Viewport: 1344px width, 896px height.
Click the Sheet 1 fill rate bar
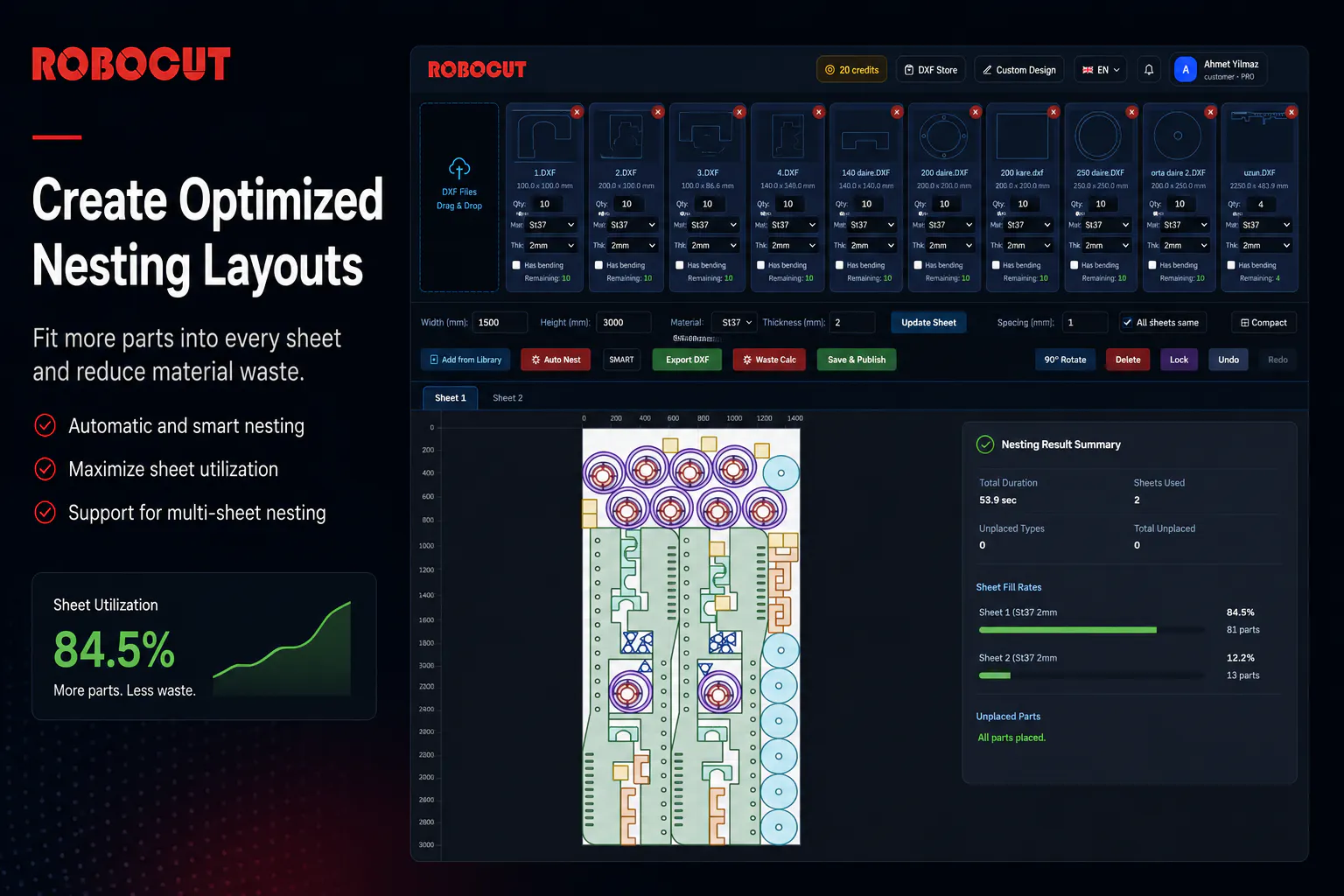click(1091, 630)
